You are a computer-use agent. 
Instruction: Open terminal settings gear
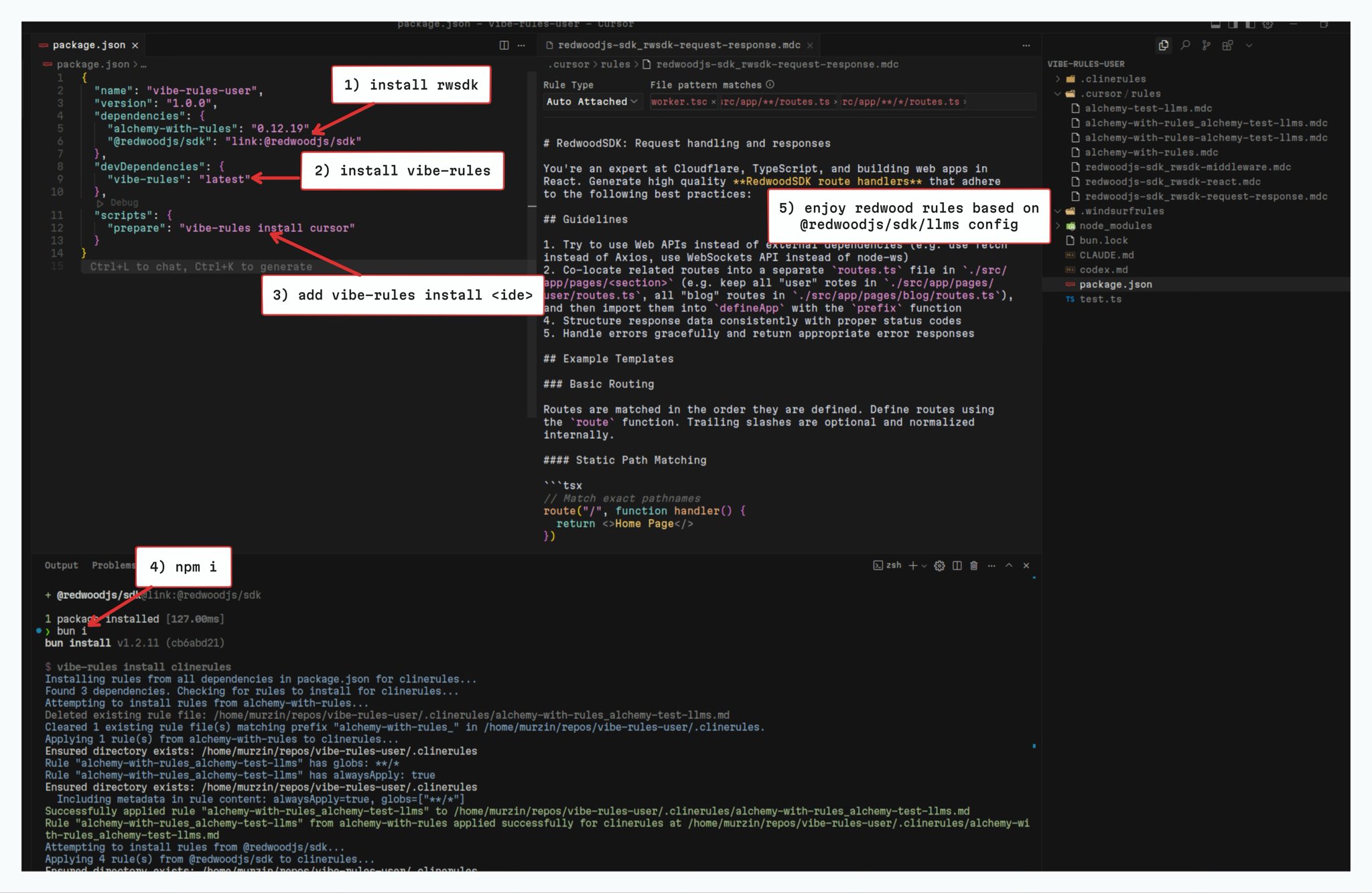click(x=939, y=566)
